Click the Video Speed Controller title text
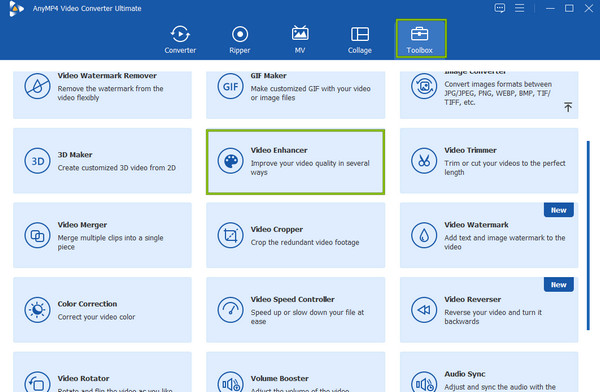This screenshot has height=392, width=600. click(292, 299)
